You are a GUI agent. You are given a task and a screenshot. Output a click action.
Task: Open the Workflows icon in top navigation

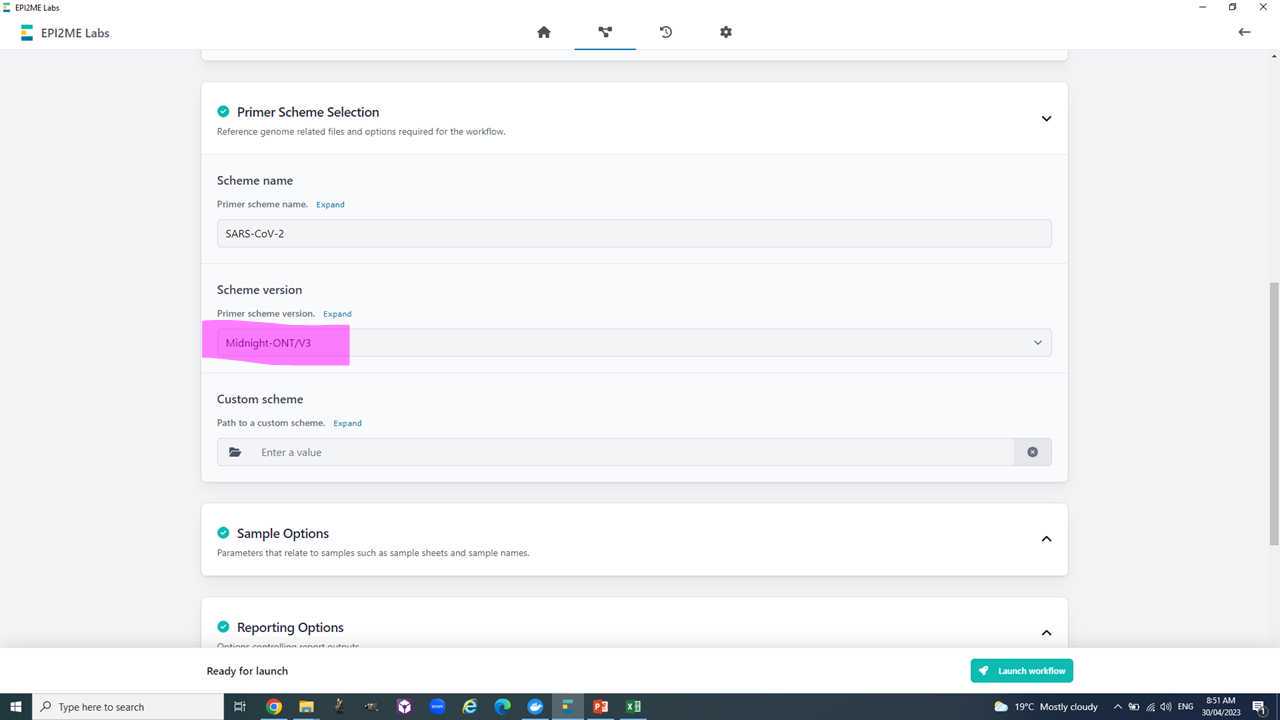[x=605, y=32]
